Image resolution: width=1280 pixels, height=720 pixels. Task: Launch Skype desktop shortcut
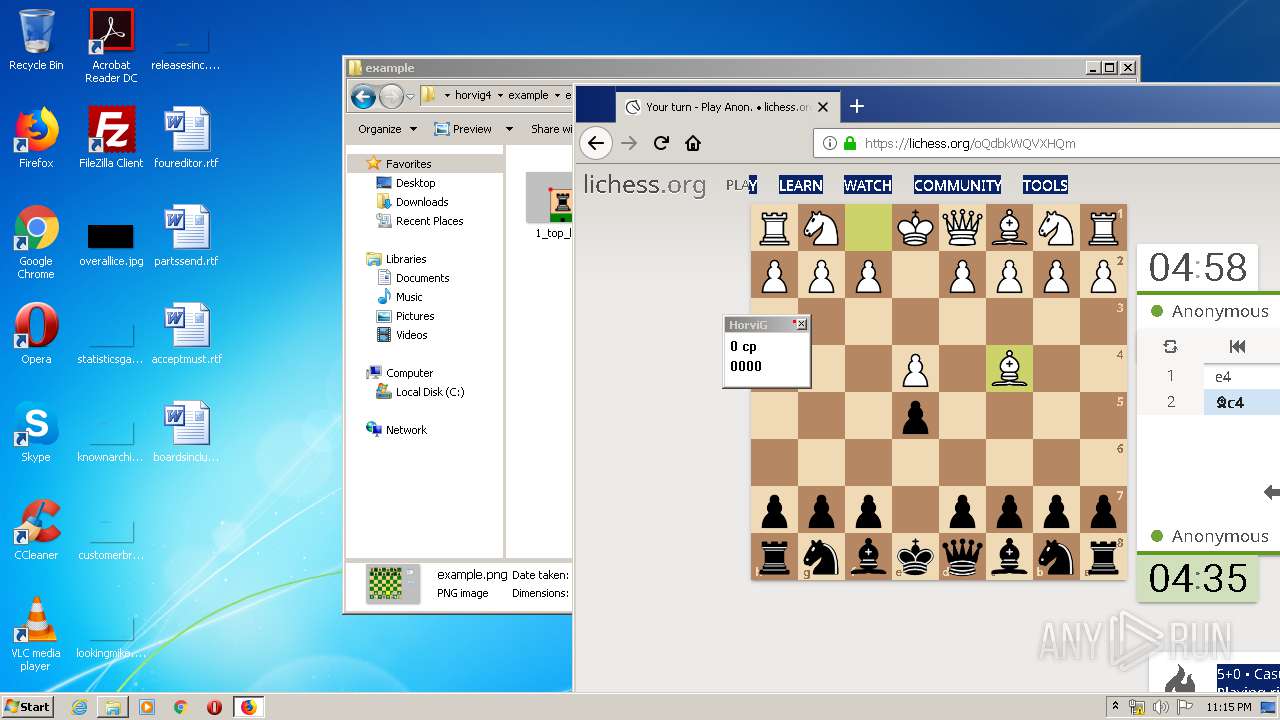[x=36, y=432]
